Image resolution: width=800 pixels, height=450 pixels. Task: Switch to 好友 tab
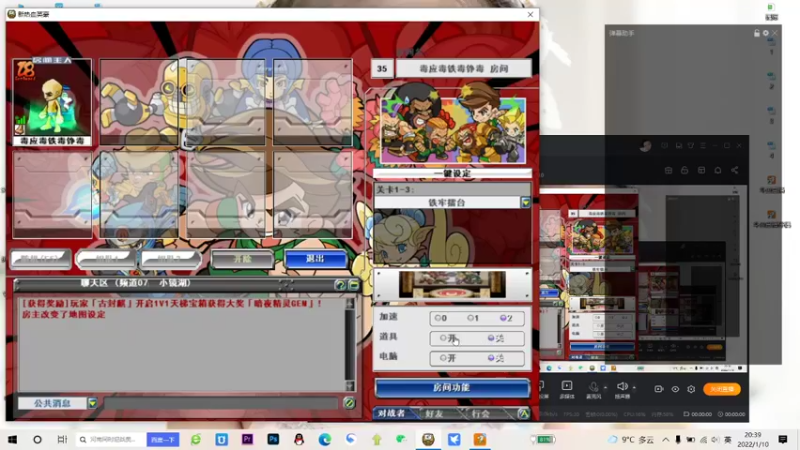click(434, 413)
